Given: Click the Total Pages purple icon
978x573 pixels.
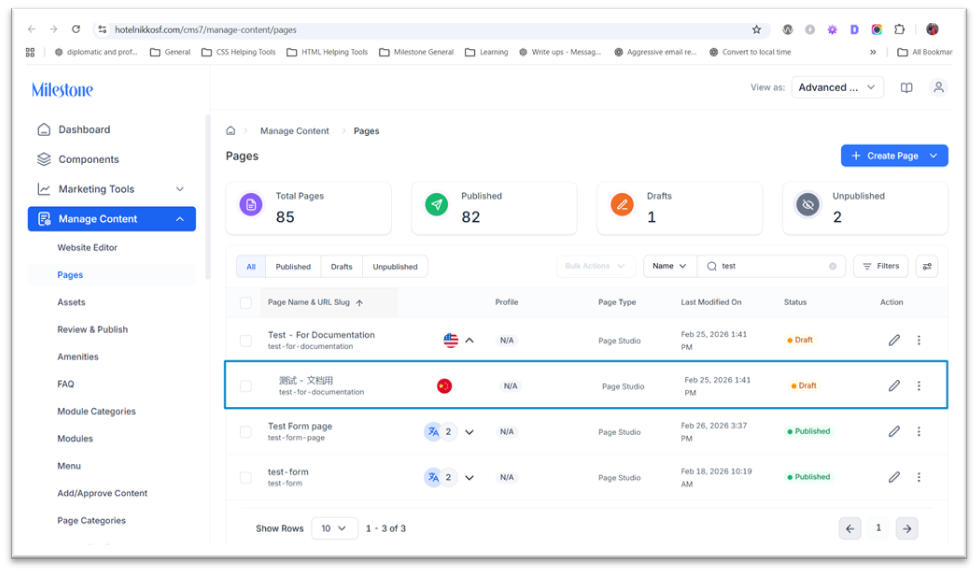Looking at the screenshot, I should (x=251, y=205).
